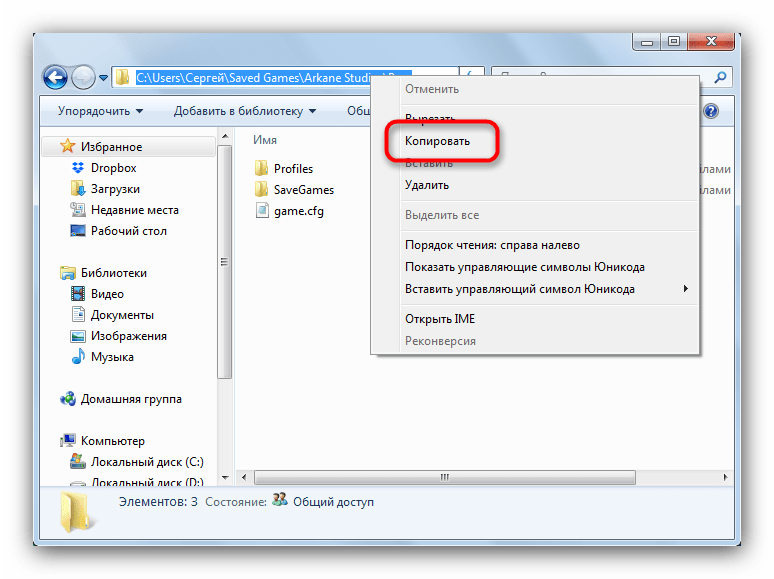
Task: Click the large folder icon in details pane
Action: pyautogui.click(x=76, y=512)
